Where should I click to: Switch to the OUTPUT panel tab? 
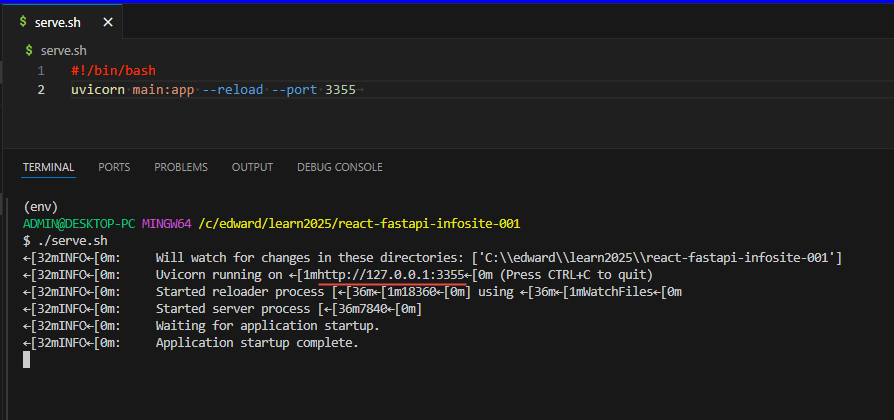tap(252, 167)
